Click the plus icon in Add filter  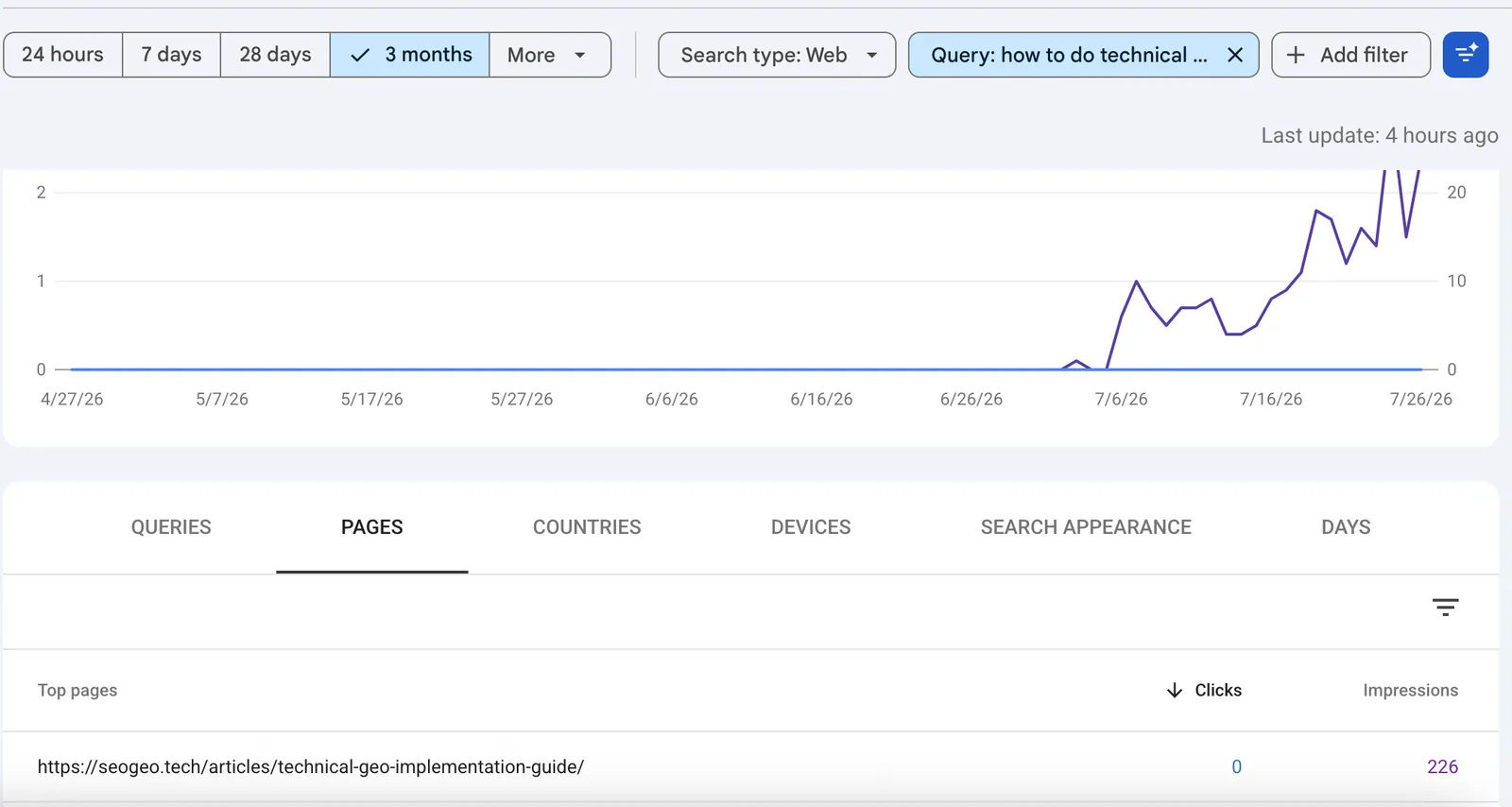(x=1296, y=55)
